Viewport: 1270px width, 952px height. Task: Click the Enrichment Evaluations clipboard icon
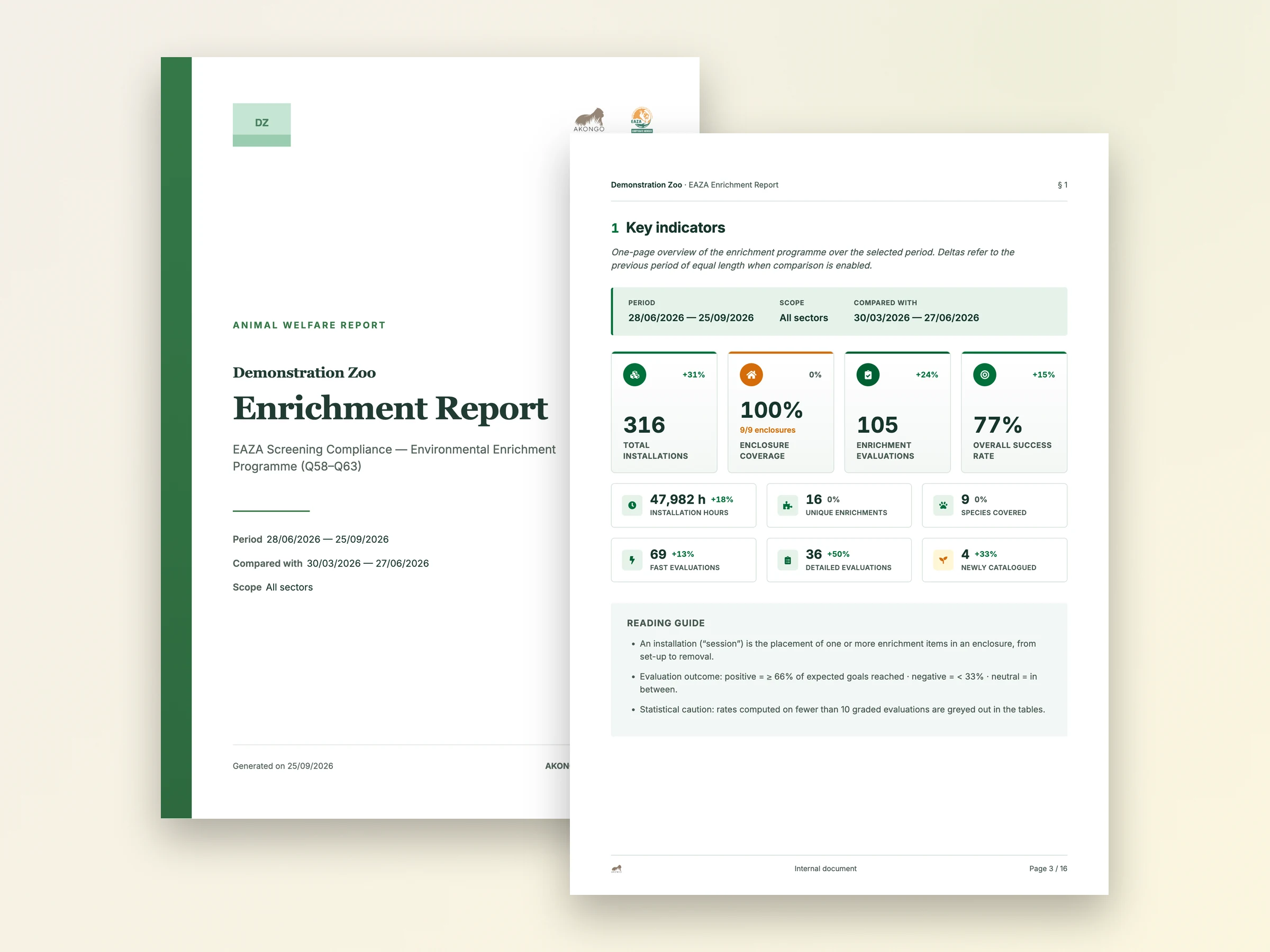tap(868, 374)
